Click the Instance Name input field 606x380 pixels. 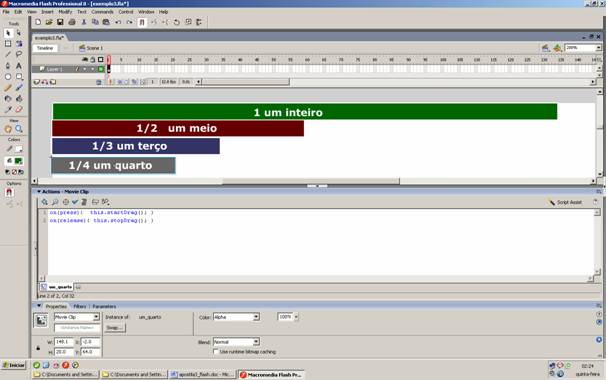tap(77, 328)
